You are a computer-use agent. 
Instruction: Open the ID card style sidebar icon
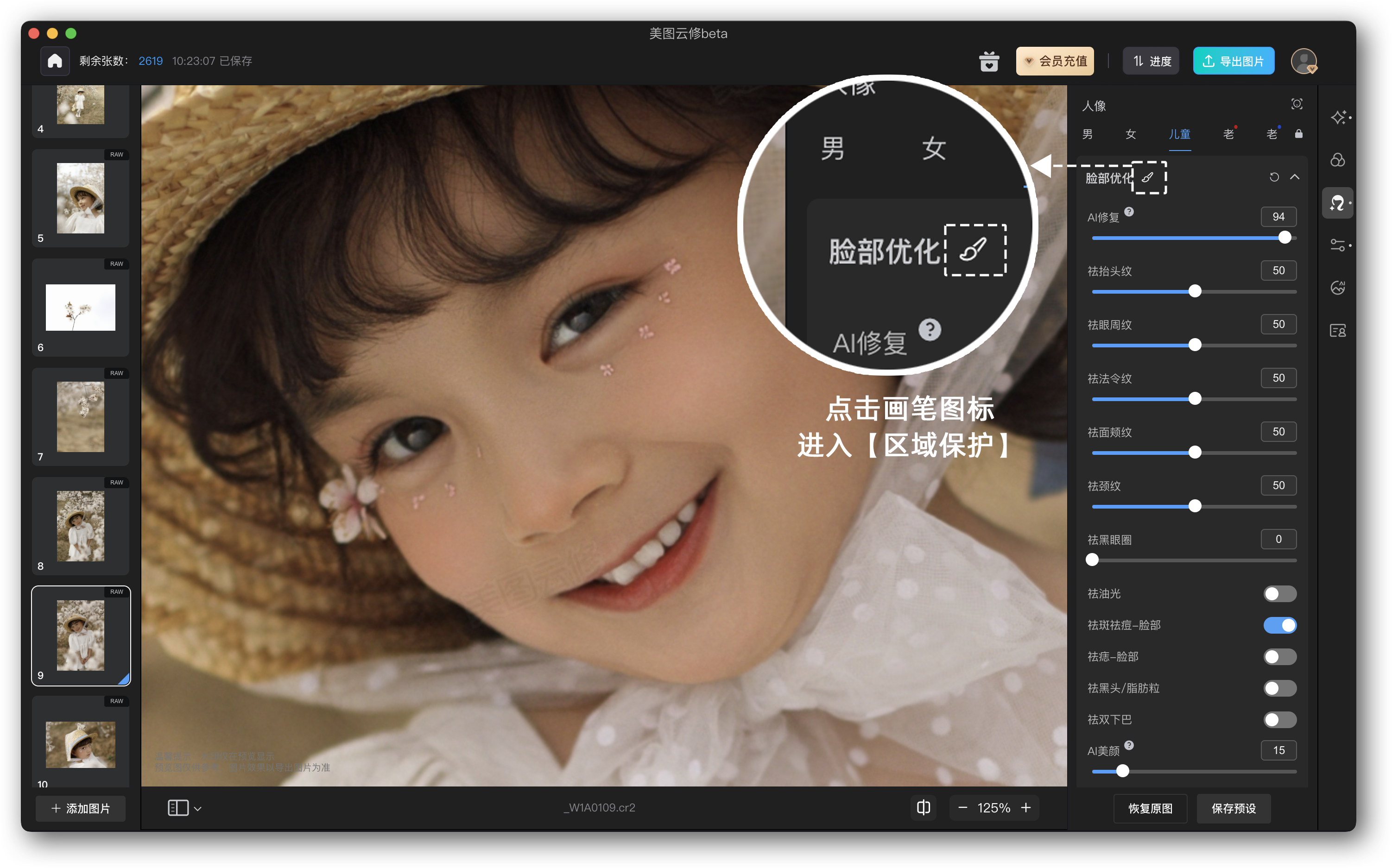click(1338, 331)
